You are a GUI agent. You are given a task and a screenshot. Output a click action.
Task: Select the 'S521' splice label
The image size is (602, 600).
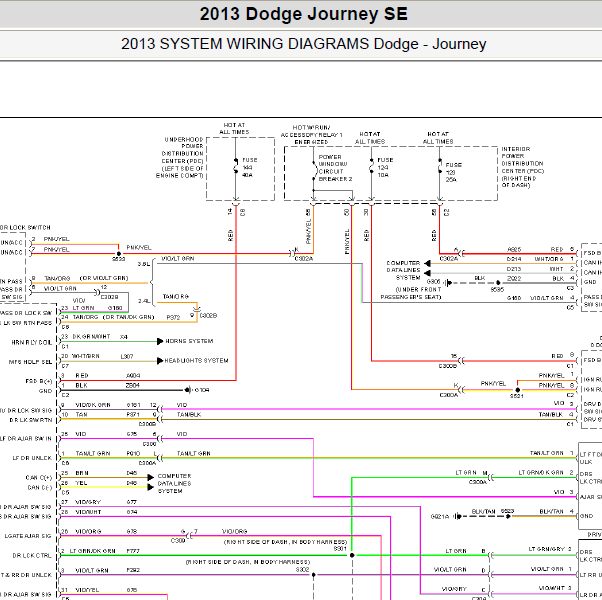[517, 396]
